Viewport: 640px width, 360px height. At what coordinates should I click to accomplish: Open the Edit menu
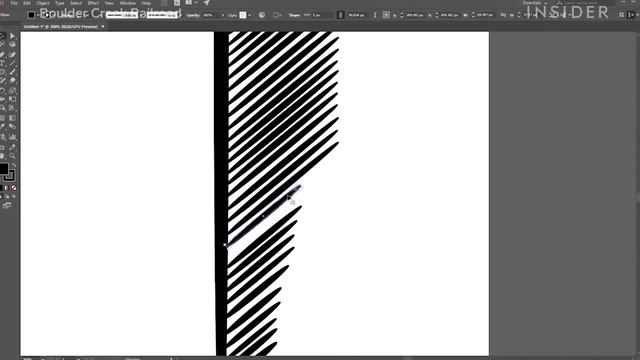point(27,3)
